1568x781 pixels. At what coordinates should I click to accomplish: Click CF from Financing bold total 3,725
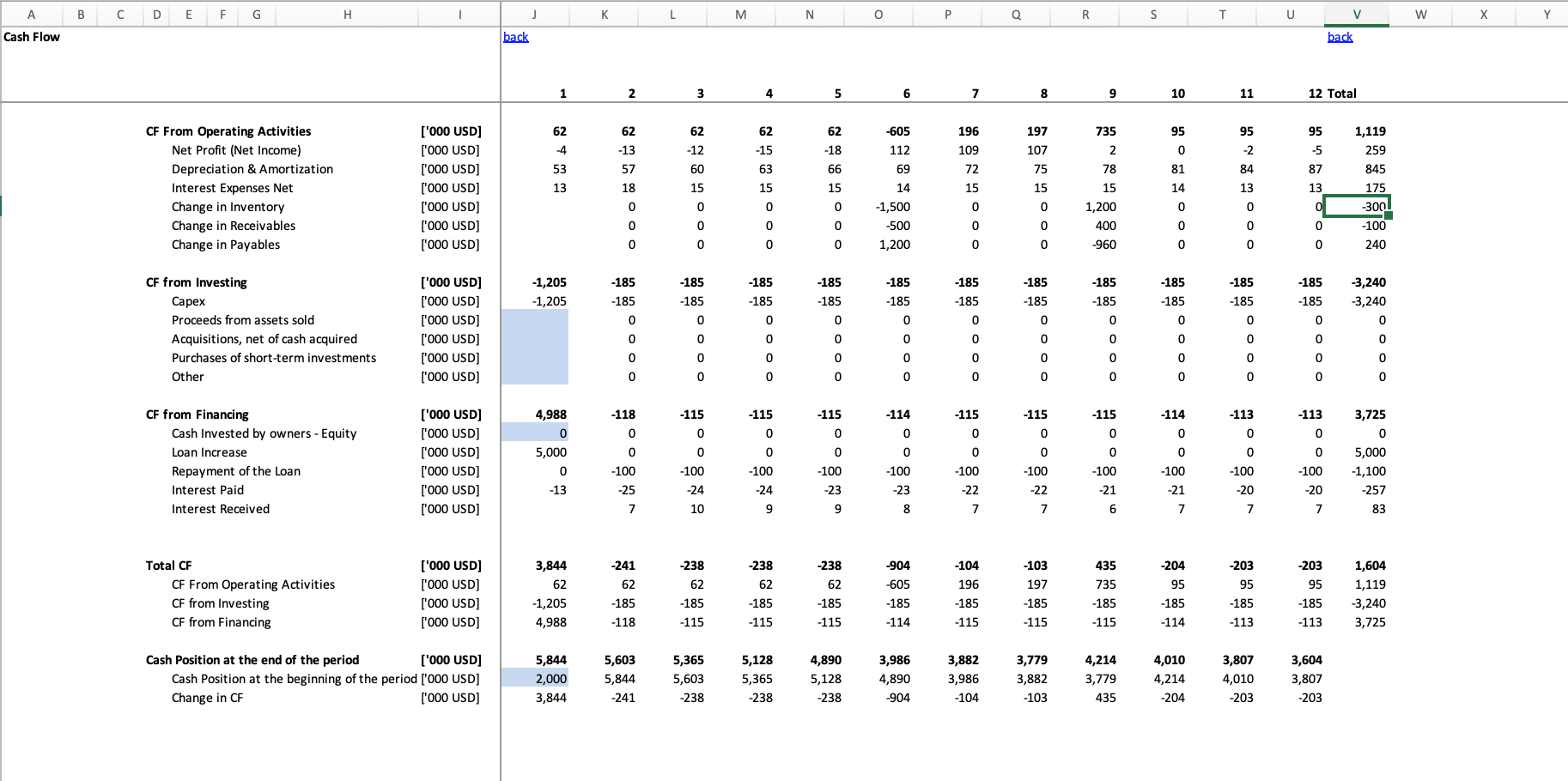tap(1370, 415)
